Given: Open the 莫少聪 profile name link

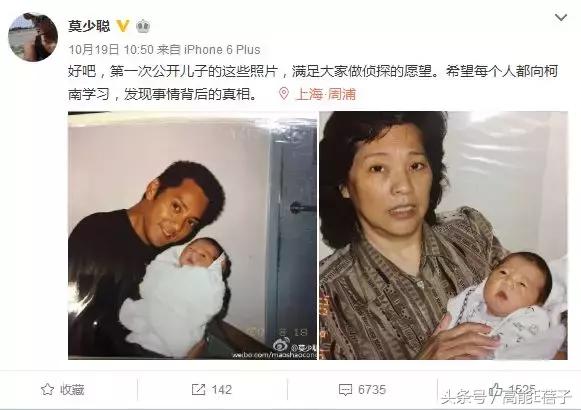Looking at the screenshot, I should point(89,26).
